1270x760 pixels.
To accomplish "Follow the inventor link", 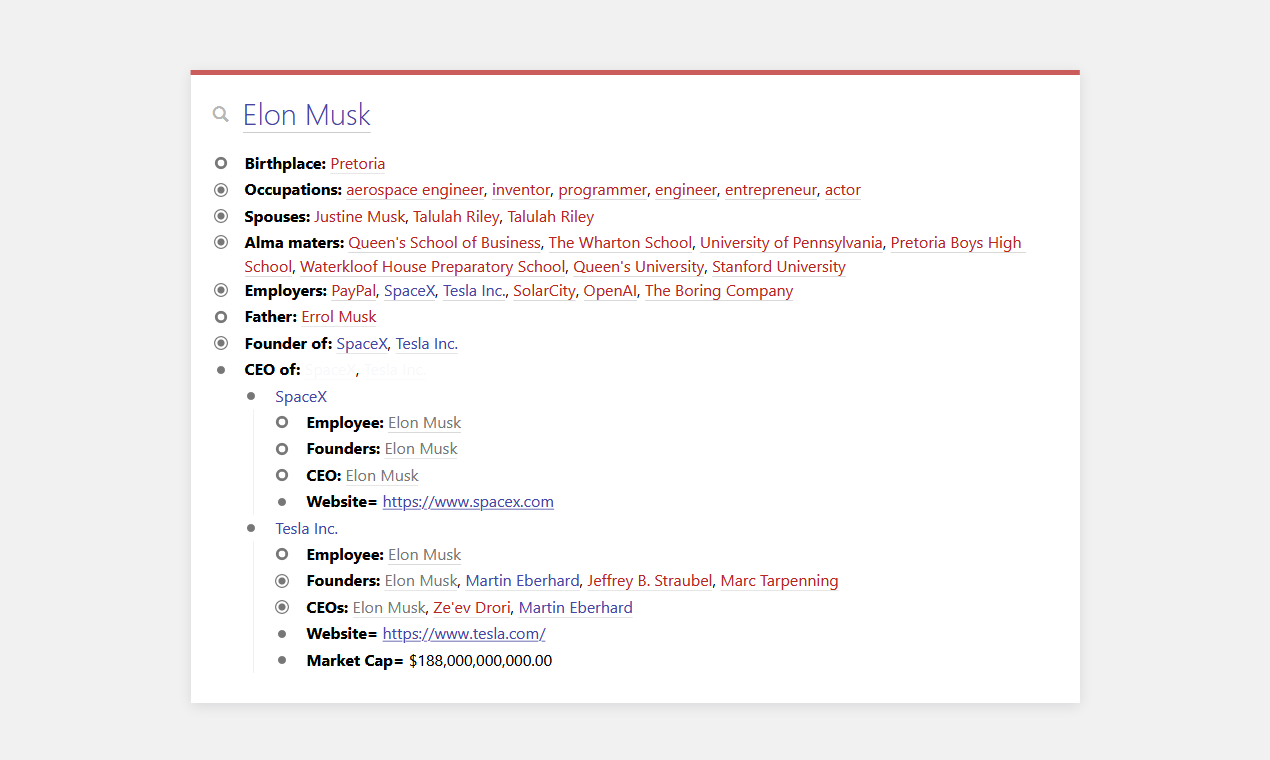I will [521, 190].
